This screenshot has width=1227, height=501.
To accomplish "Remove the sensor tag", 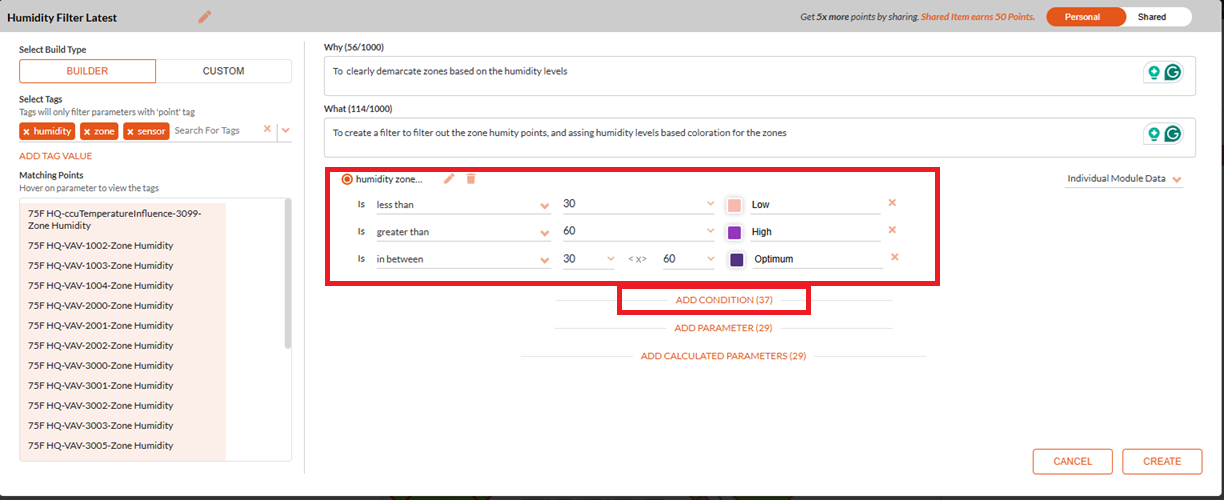I will pos(130,131).
